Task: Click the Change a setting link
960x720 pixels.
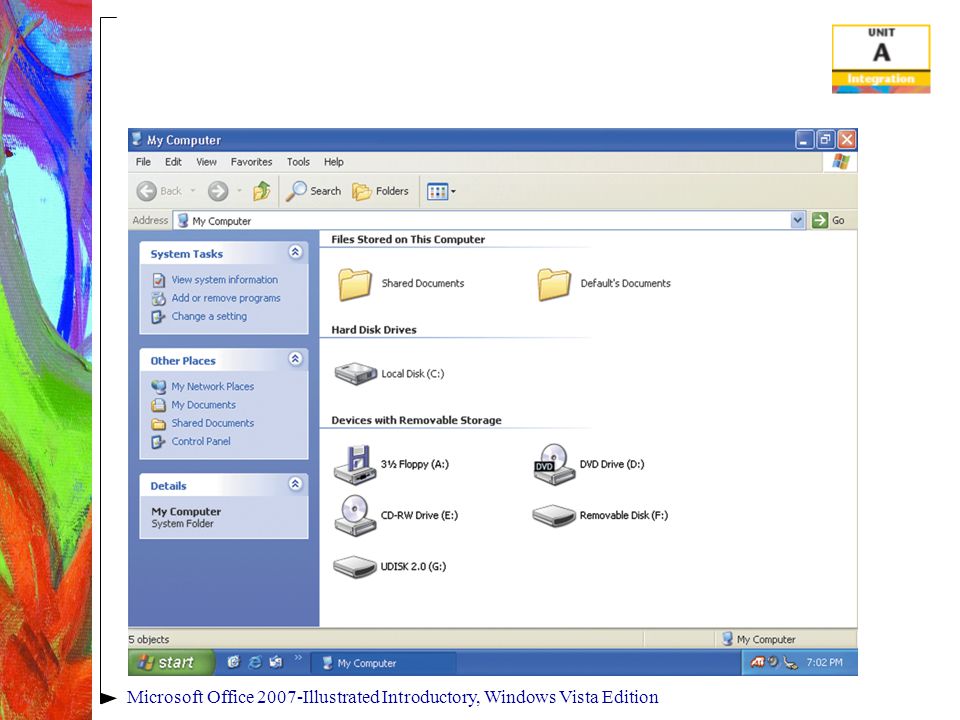Action: (209, 317)
